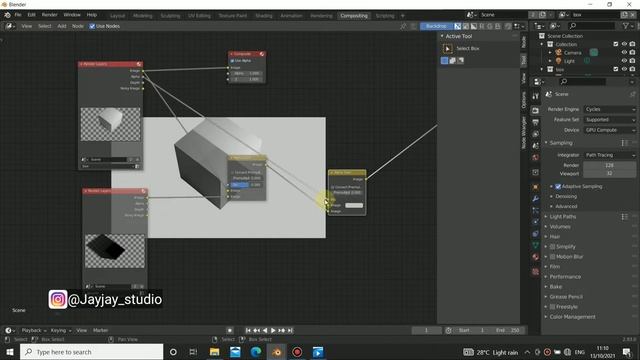The width and height of the screenshot is (640, 360).
Task: Toggle the Adaptive Sampling checkbox
Action: 558,187
